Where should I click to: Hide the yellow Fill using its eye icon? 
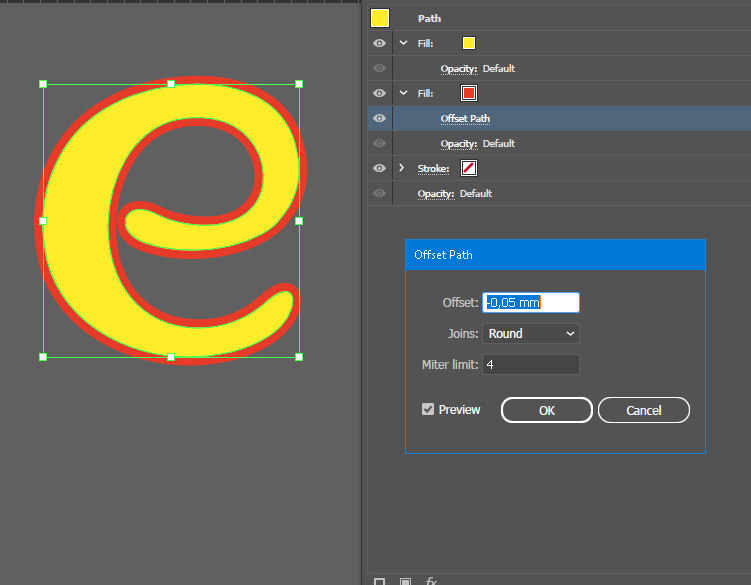pos(379,43)
